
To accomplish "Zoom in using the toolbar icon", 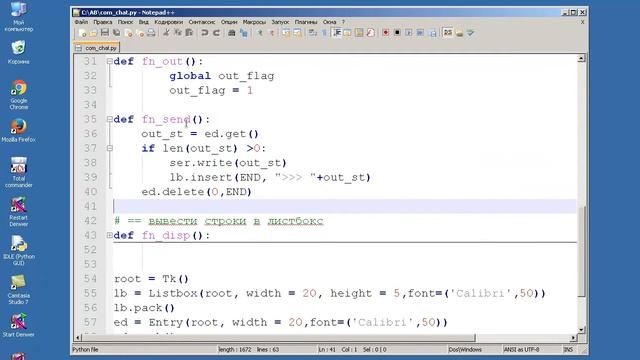I will [x=260, y=33].
